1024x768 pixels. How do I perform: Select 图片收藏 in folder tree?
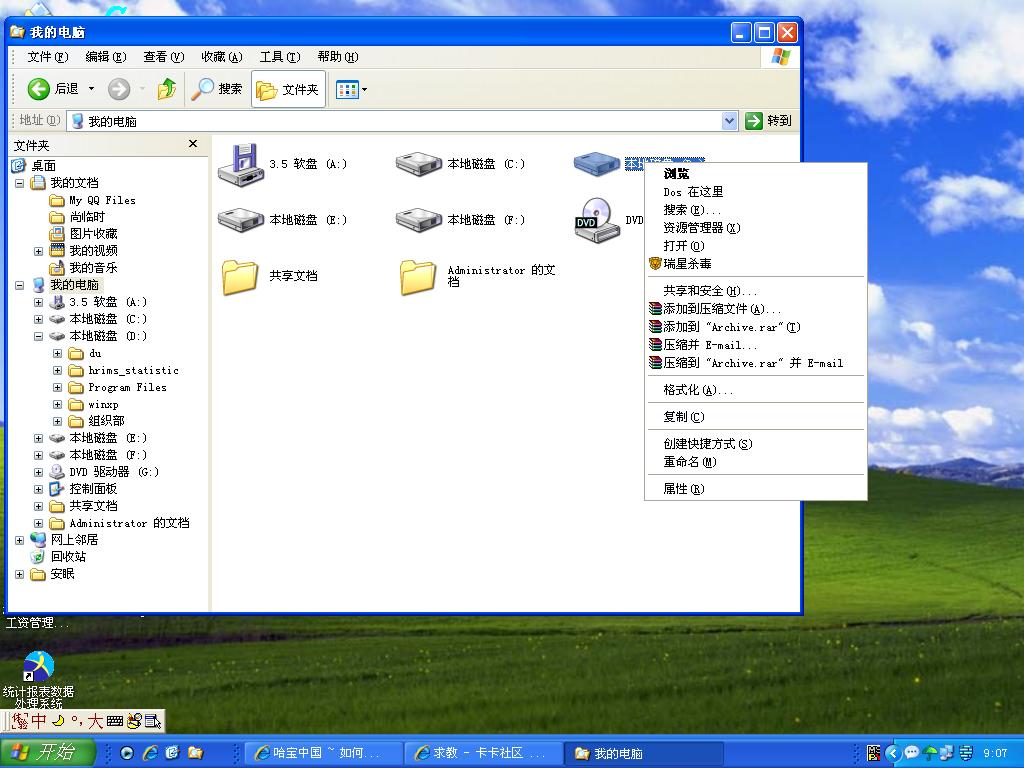point(93,234)
